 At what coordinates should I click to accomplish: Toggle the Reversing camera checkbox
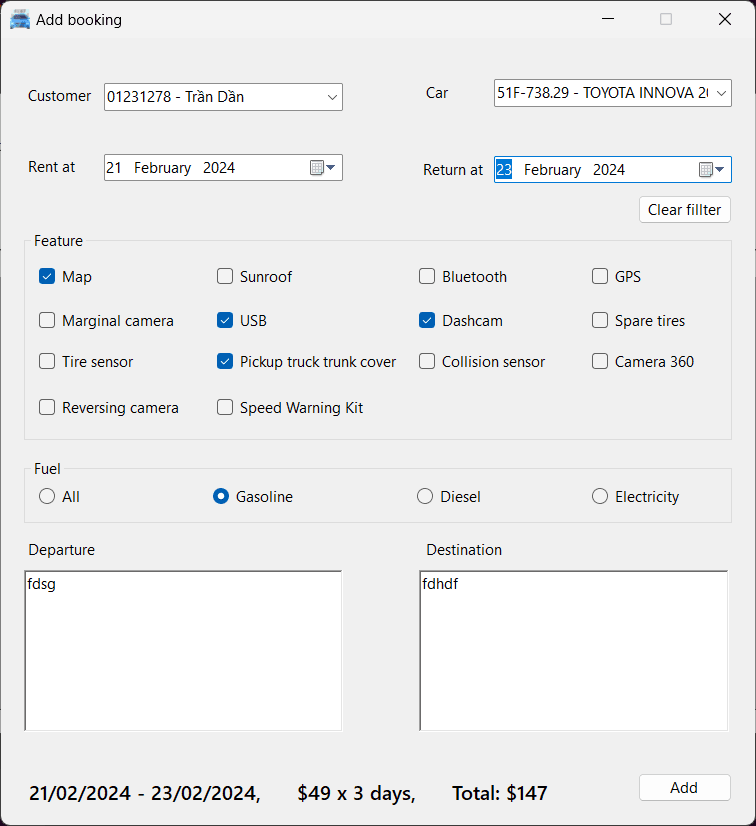tap(47, 407)
